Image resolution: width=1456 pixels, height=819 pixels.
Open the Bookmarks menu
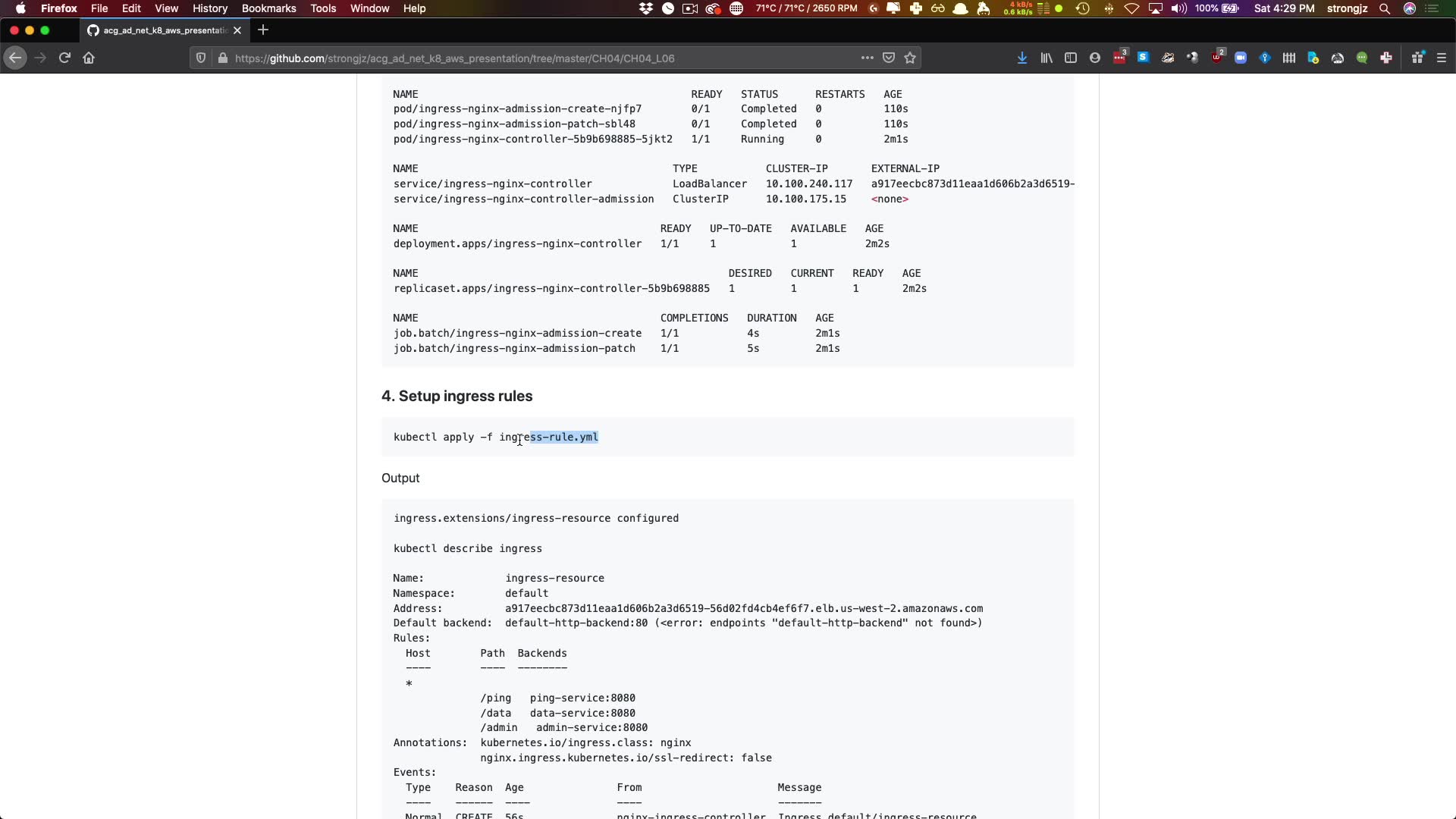268,8
